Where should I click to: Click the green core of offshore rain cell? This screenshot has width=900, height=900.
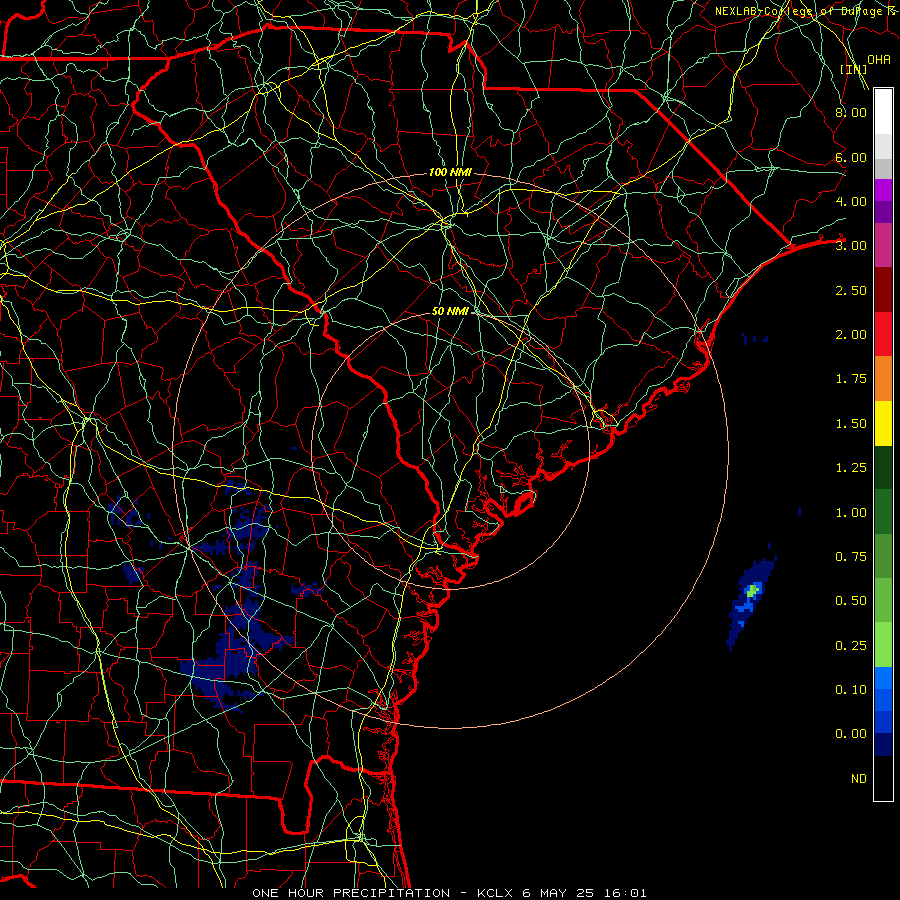(752, 590)
